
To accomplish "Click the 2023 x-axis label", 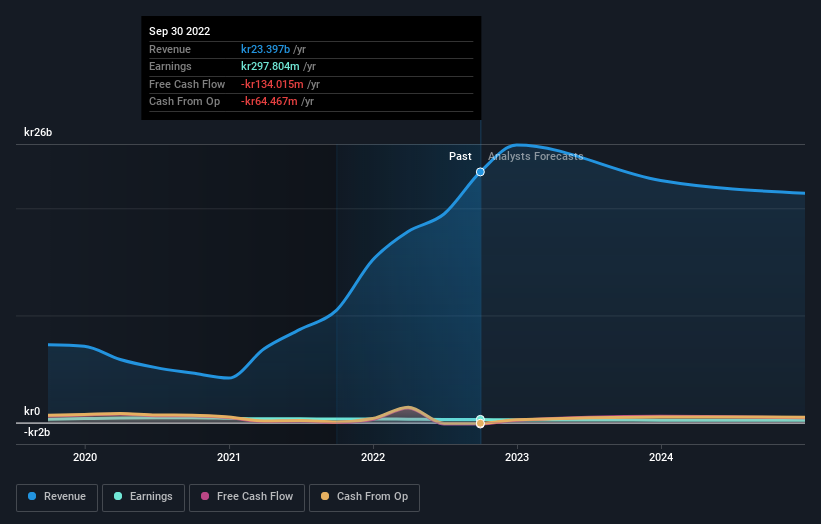I will click(517, 457).
